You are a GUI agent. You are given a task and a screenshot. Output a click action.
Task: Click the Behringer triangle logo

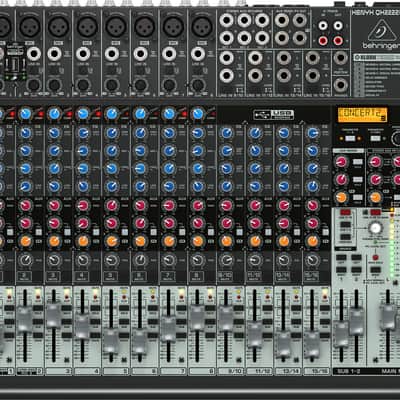click(382, 30)
